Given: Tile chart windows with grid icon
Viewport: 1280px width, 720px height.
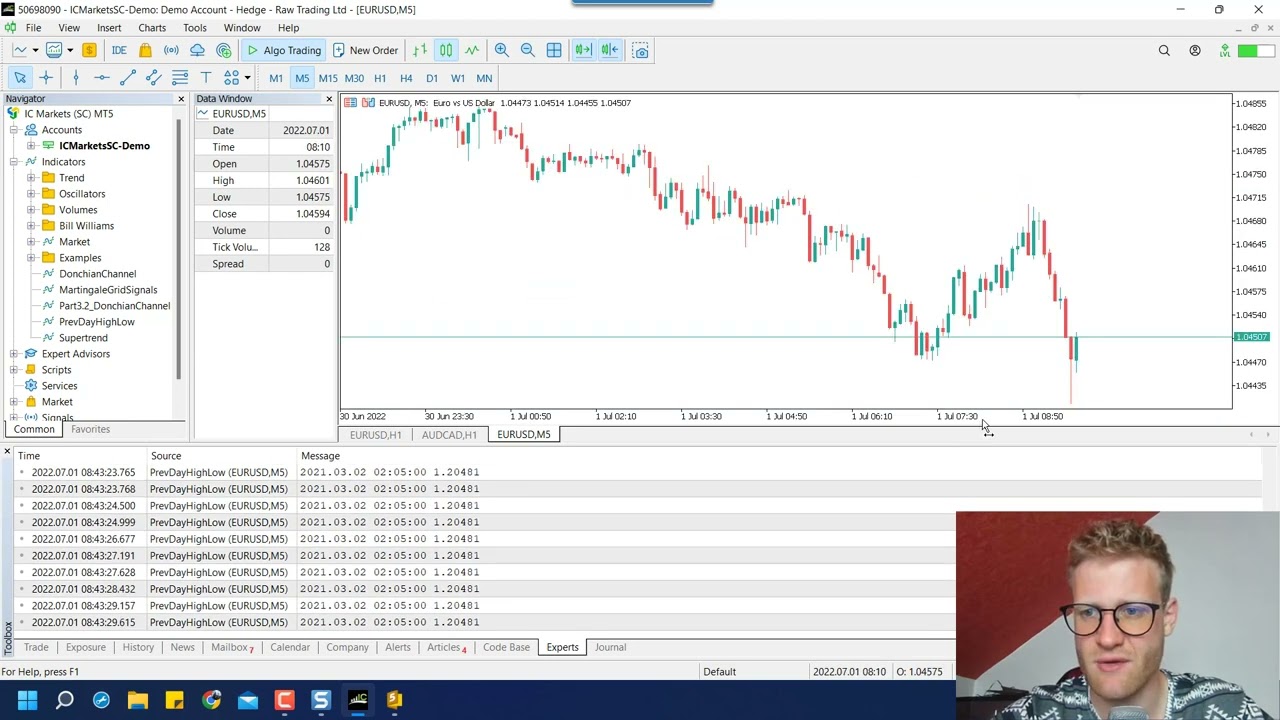Looking at the screenshot, I should (x=554, y=50).
